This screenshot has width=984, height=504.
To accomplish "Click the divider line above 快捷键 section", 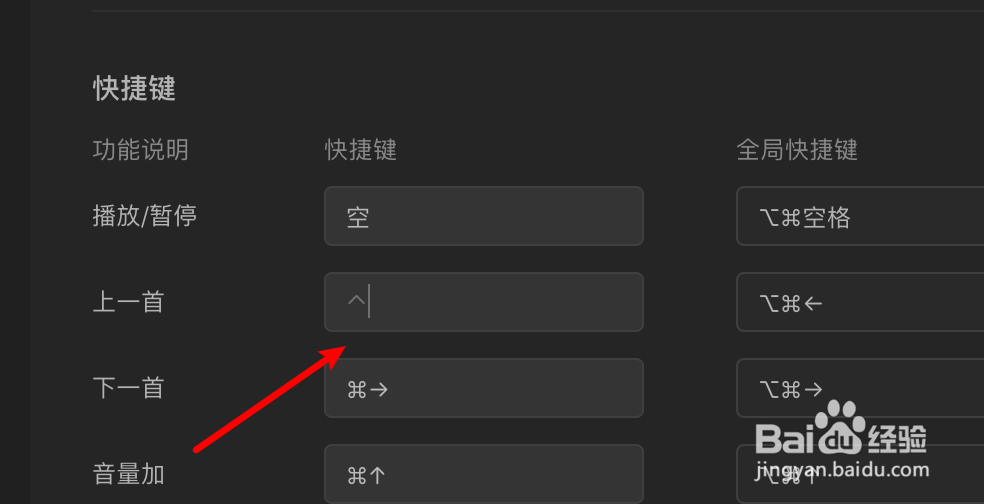I will pos(538,11).
